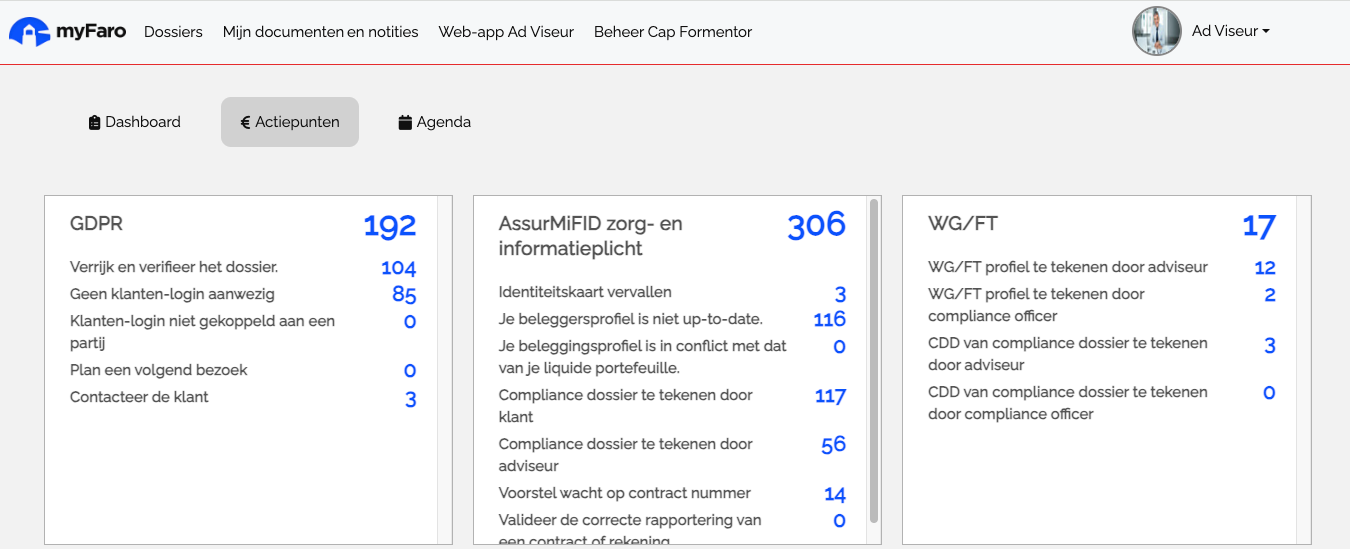Open Beheer Cap Formentor menu item
The image size is (1350, 549).
[673, 32]
